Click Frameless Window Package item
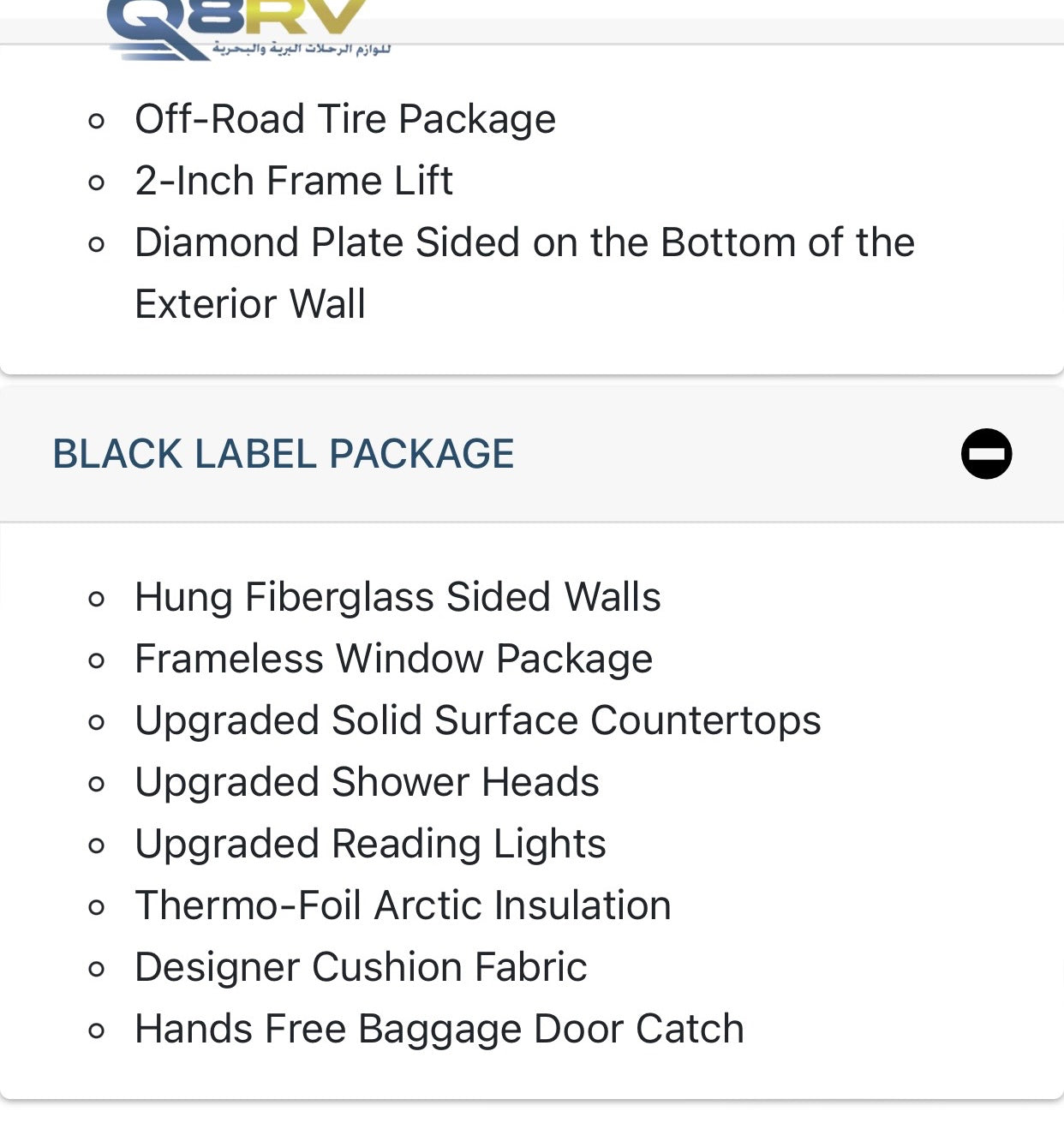 393,659
